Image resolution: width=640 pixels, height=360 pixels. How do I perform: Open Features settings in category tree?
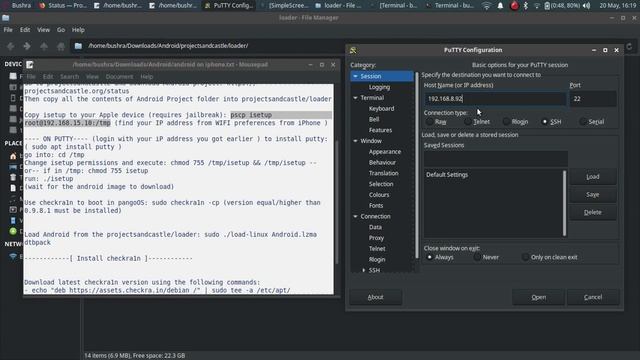click(x=380, y=130)
